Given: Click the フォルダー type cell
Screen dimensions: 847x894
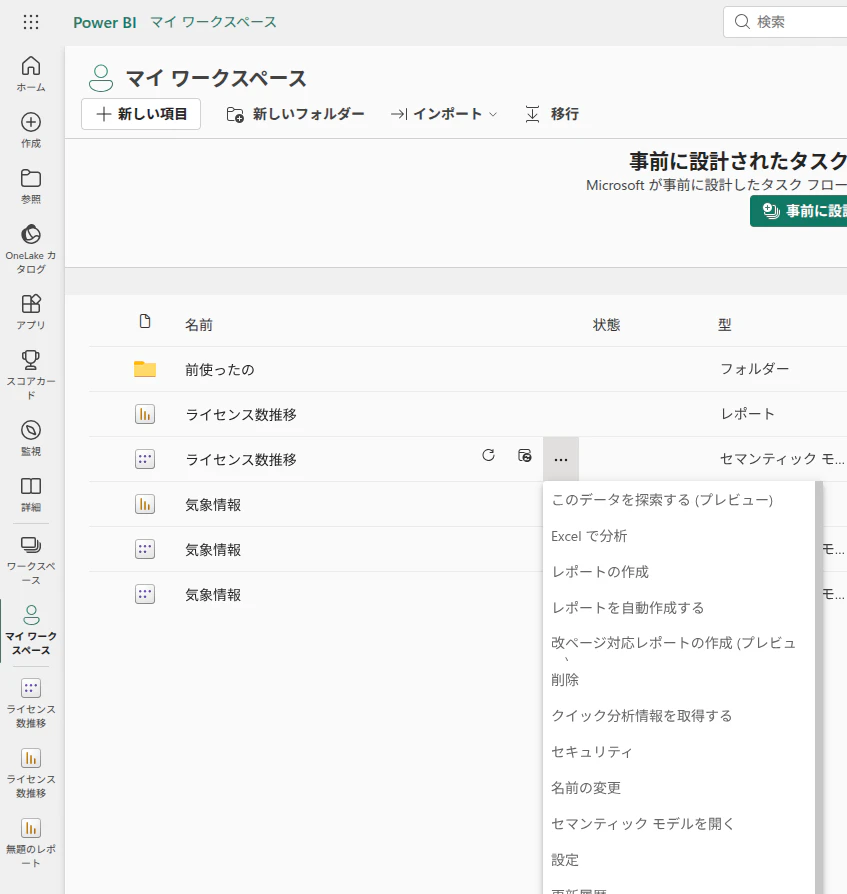Looking at the screenshot, I should click(755, 369).
